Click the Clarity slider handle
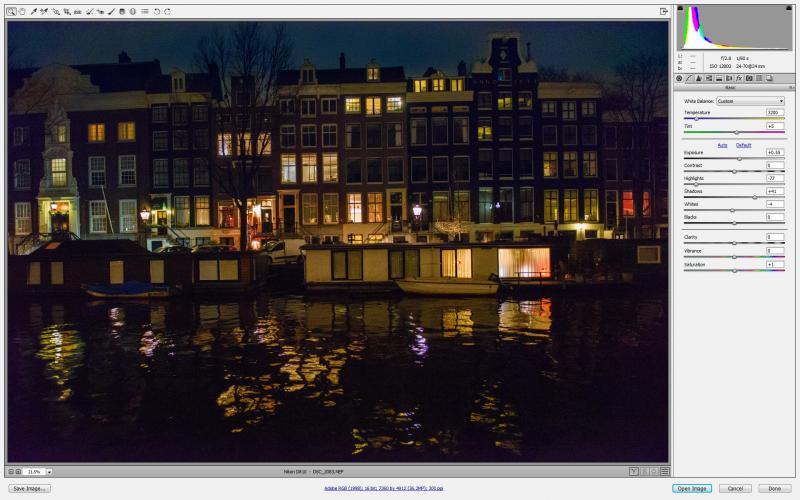Viewport: 800px width, 500px height. point(734,243)
